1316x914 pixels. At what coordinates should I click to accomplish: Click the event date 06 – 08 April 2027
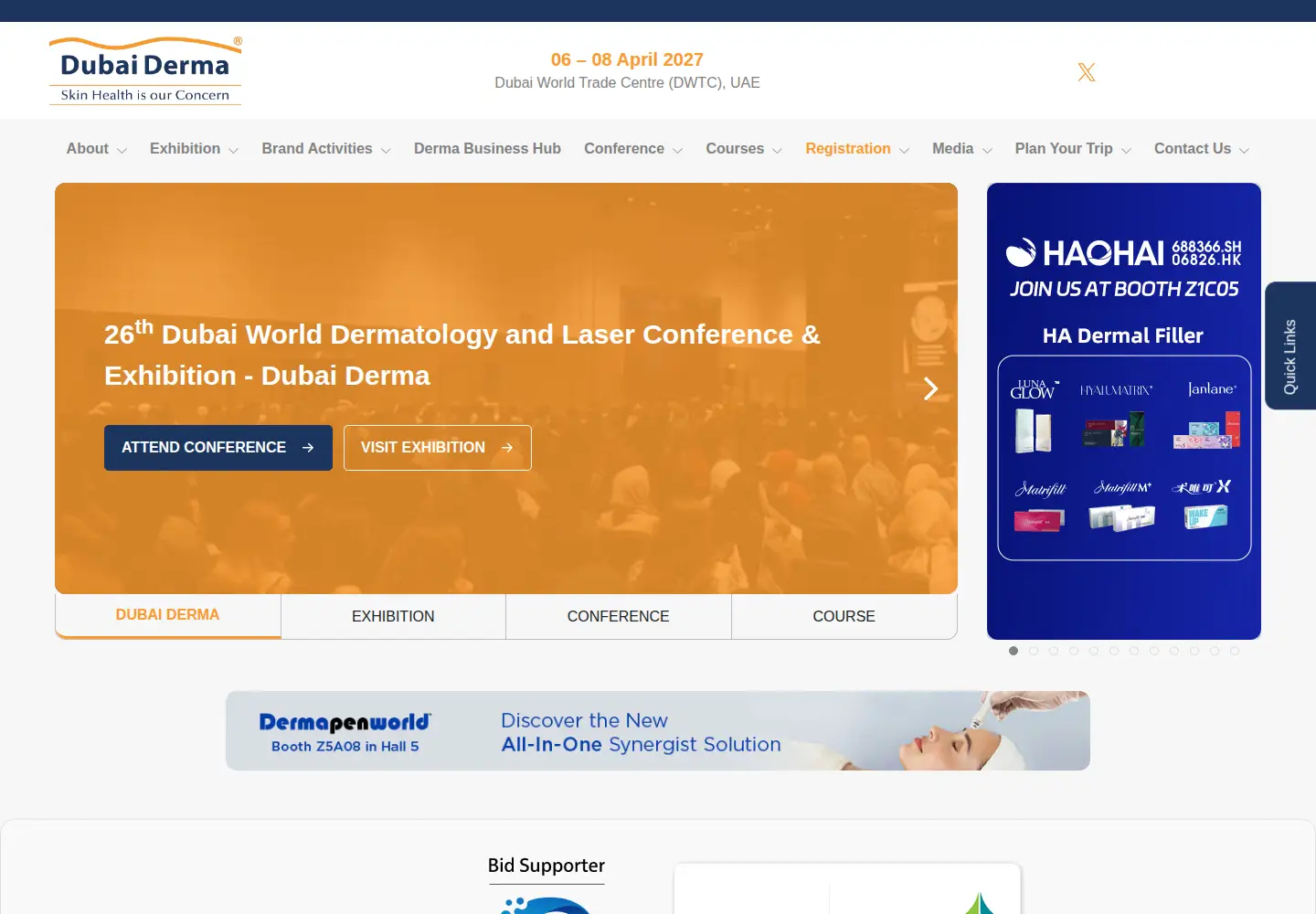click(x=627, y=59)
